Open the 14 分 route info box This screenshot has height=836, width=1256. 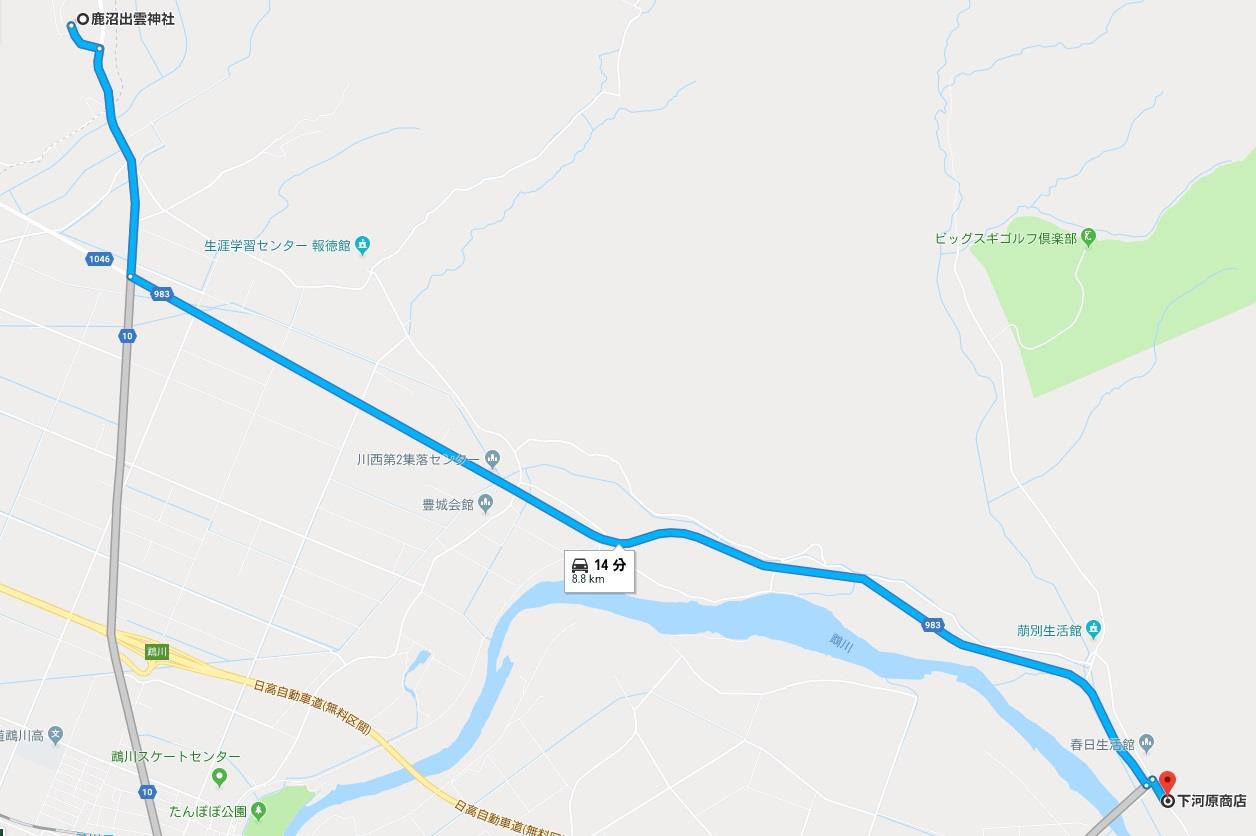pyautogui.click(x=599, y=570)
